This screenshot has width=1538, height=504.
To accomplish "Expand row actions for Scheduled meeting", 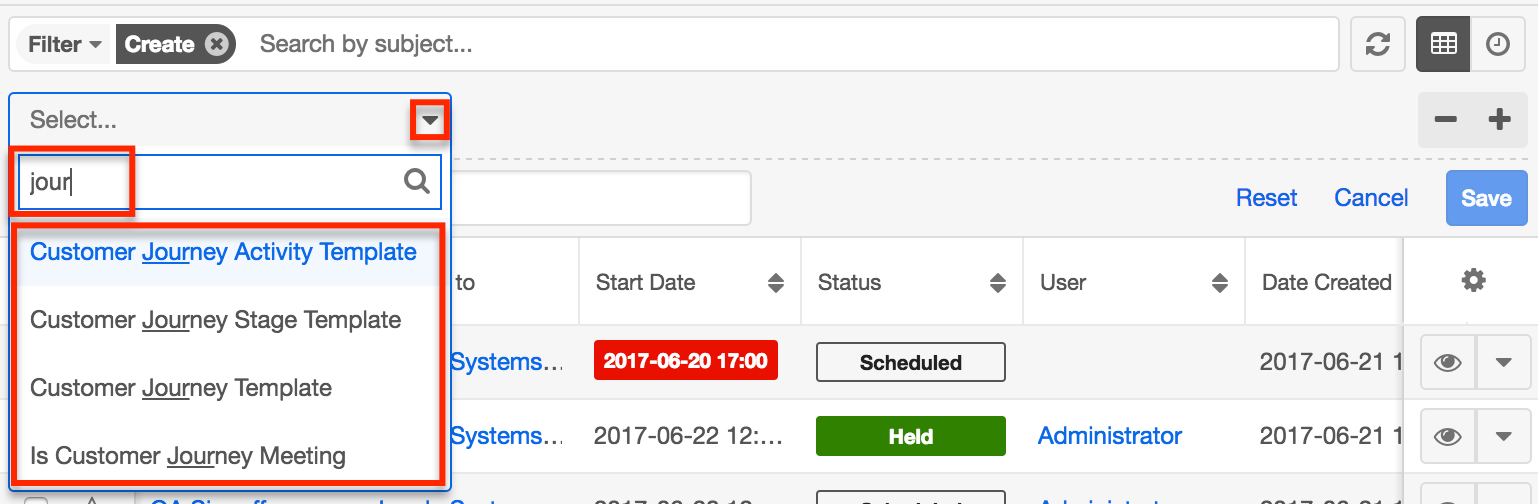I will point(1503,362).
